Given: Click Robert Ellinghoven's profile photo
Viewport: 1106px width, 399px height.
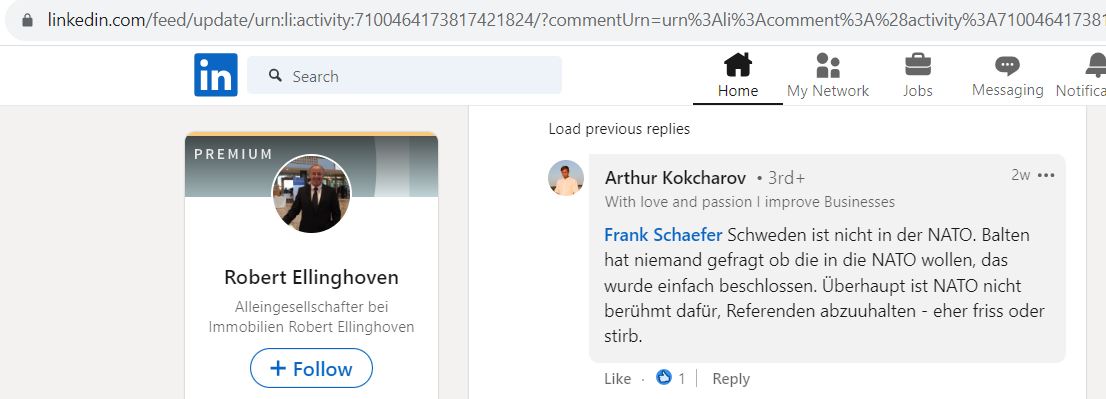Looking at the screenshot, I should (311, 193).
